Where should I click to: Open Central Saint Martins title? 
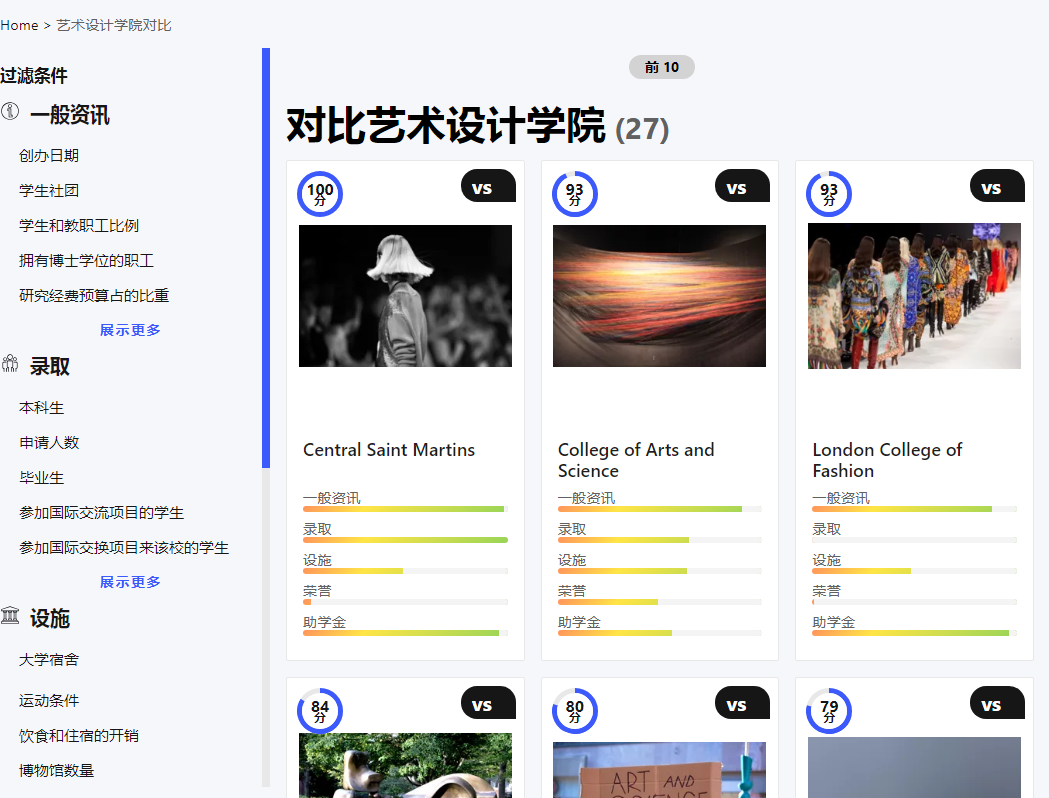[x=389, y=450]
